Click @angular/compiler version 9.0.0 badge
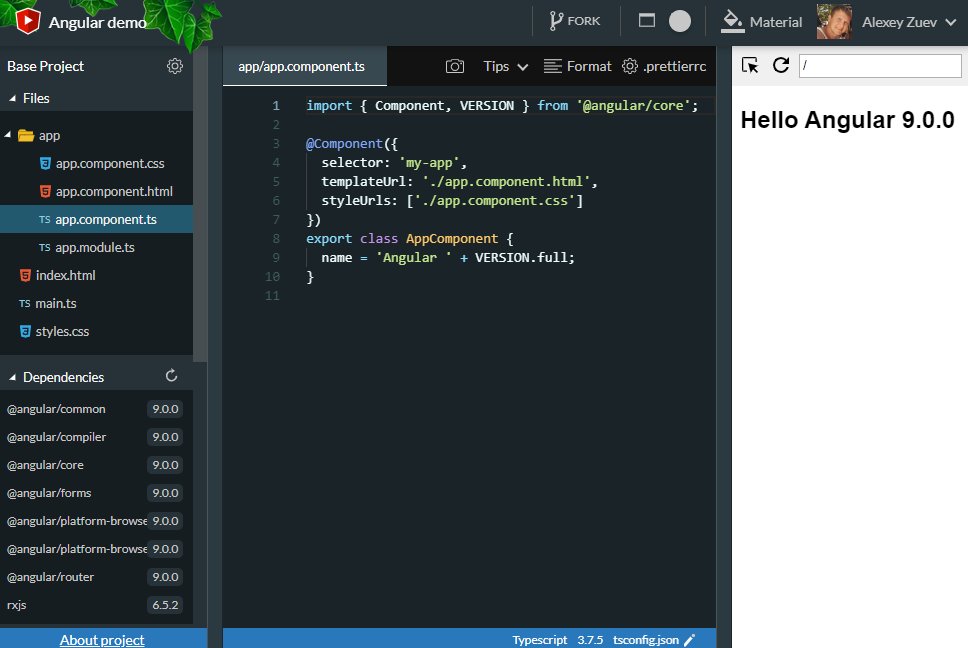This screenshot has width=968, height=648. click(165, 437)
